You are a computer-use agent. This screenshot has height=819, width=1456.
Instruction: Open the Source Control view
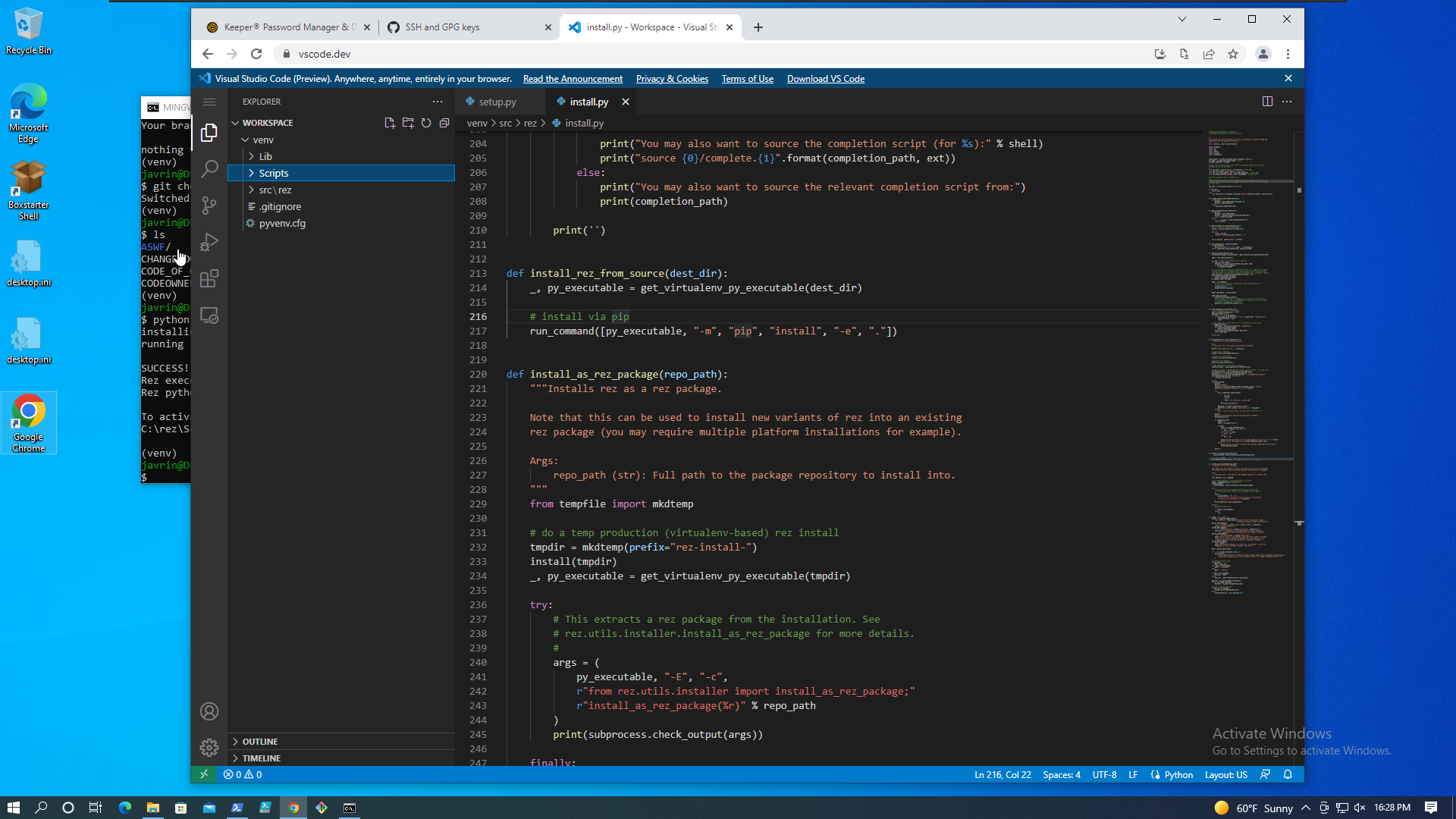(209, 206)
